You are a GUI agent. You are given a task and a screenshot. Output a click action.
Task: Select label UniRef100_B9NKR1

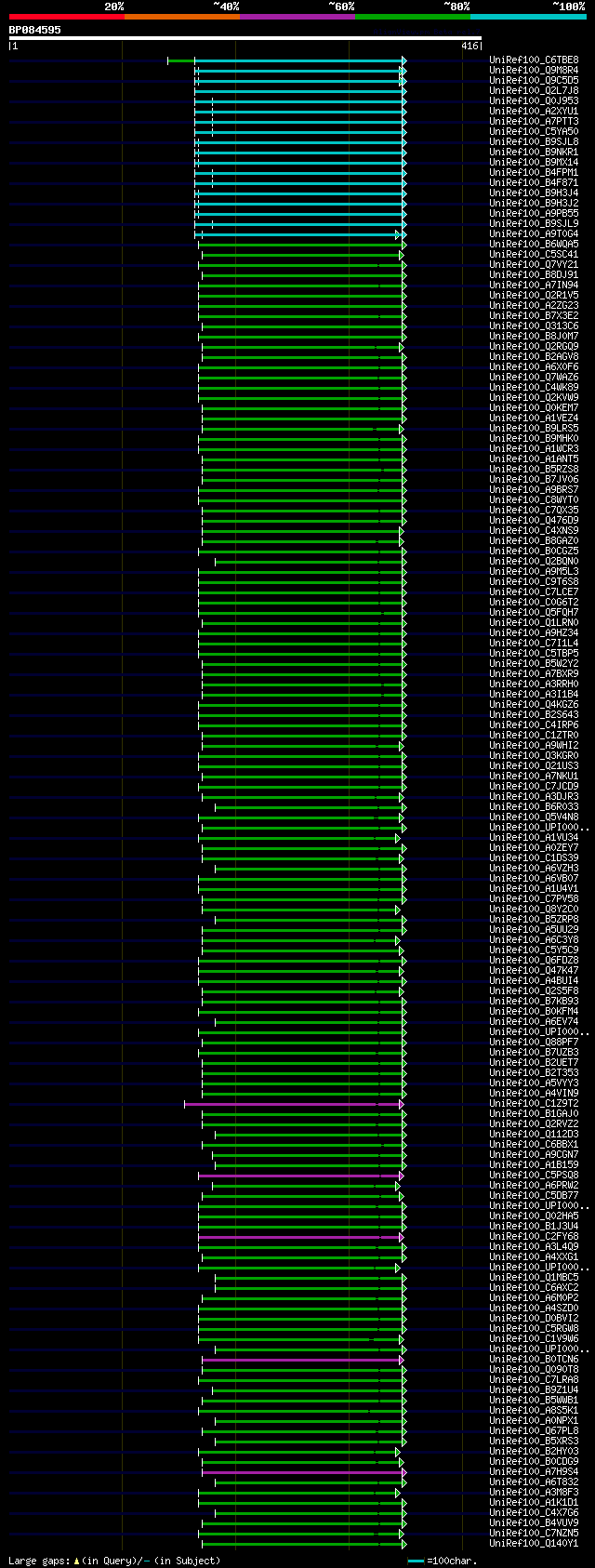click(x=534, y=153)
